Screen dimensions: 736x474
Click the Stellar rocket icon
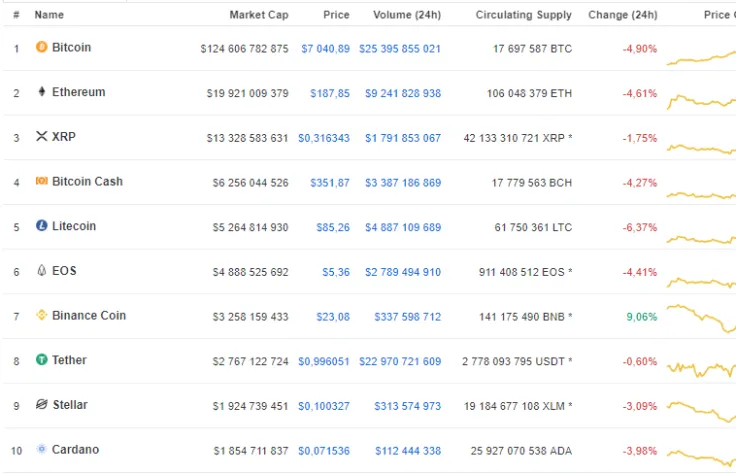[x=42, y=404]
